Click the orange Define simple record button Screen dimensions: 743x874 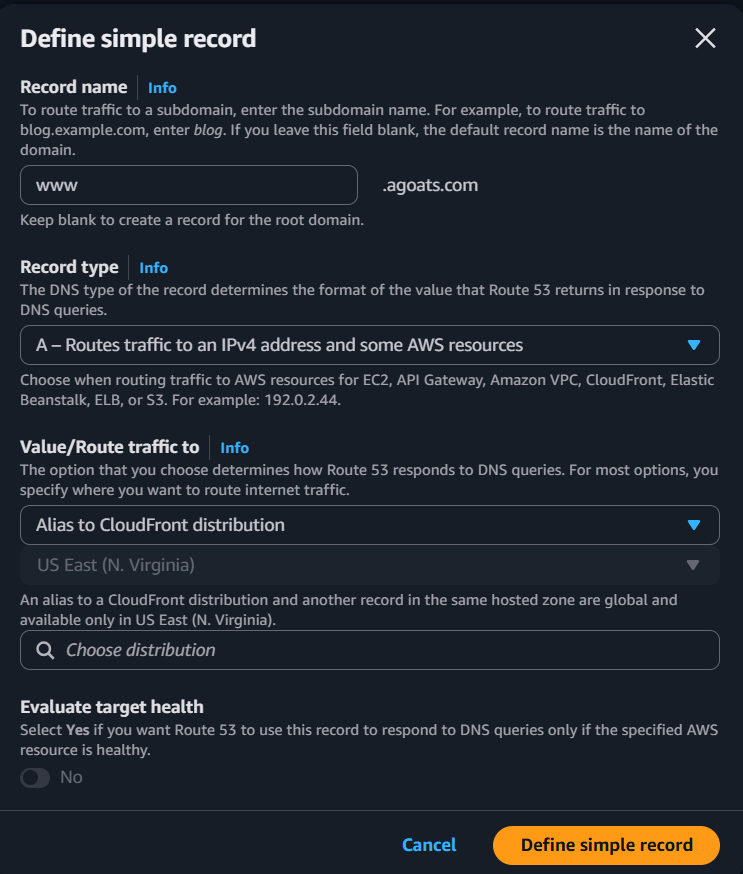606,845
